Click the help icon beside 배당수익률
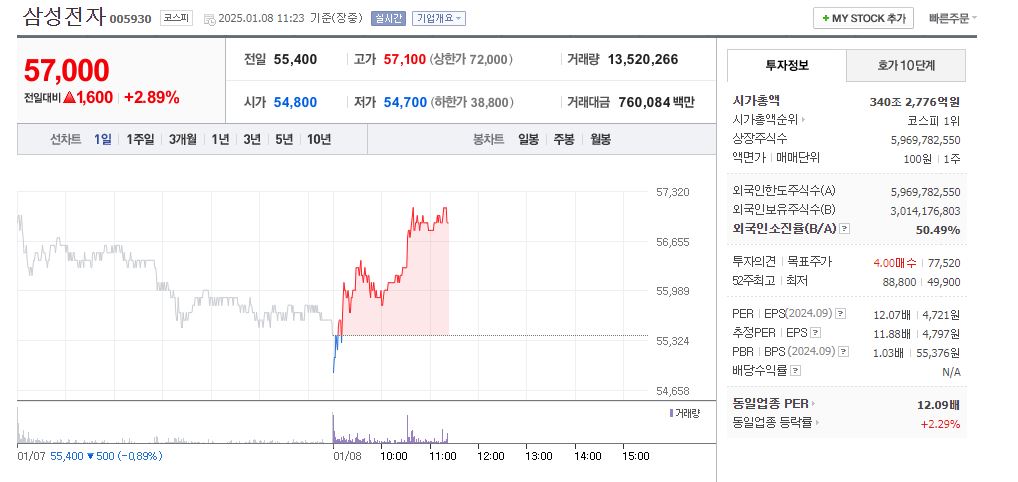Image resolution: width=1018 pixels, height=482 pixels. point(795,371)
